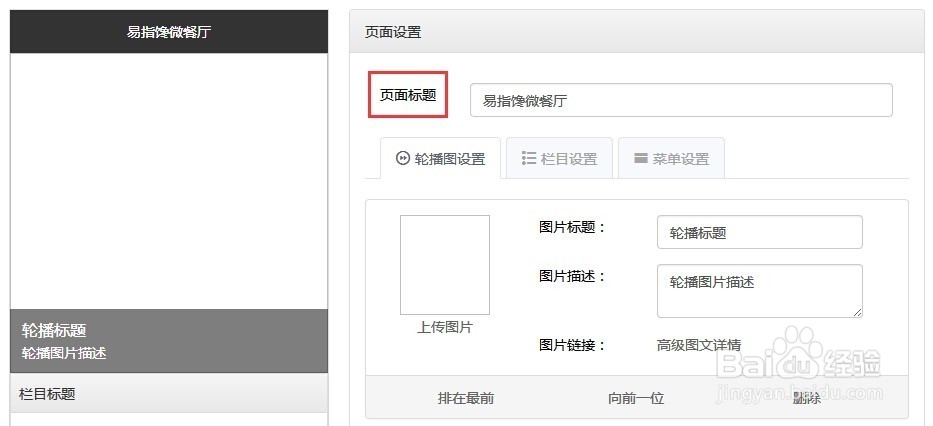The height and width of the screenshot is (426, 933).
Task: Click the list icon on 栏目设置 tab
Action: [x=529, y=158]
